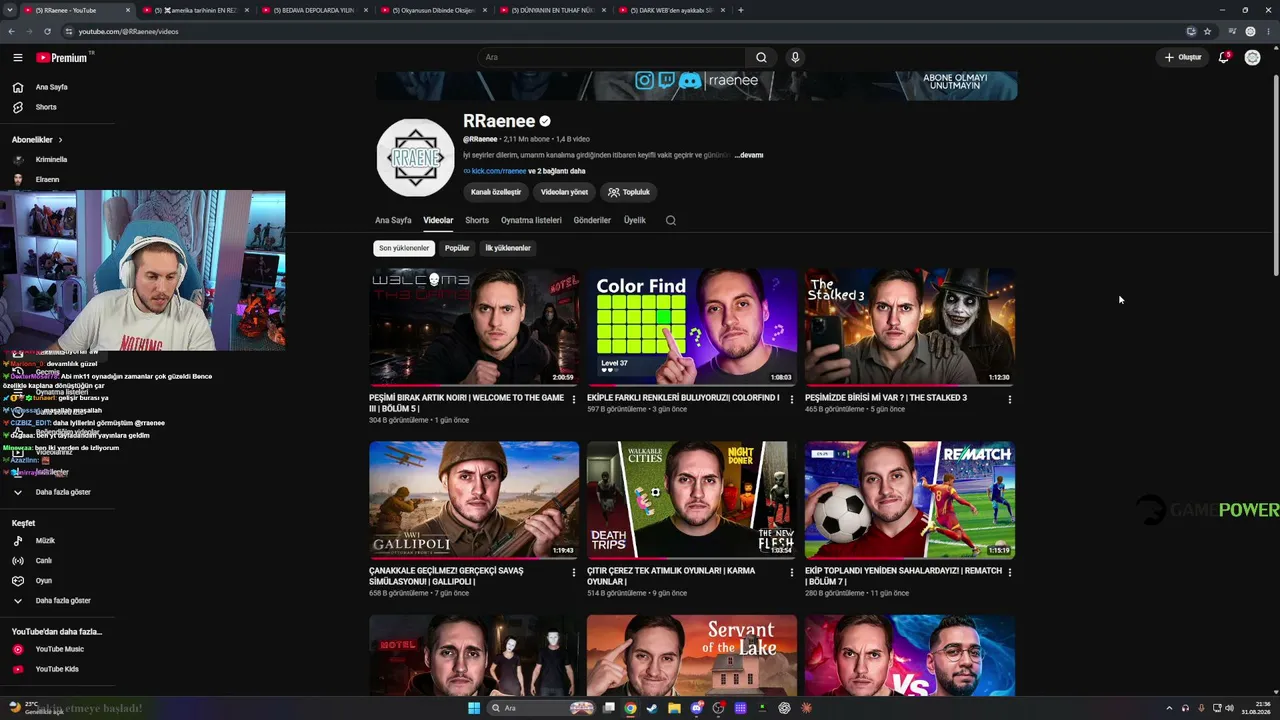
Task: Open Discord from the taskbar
Action: point(697,708)
